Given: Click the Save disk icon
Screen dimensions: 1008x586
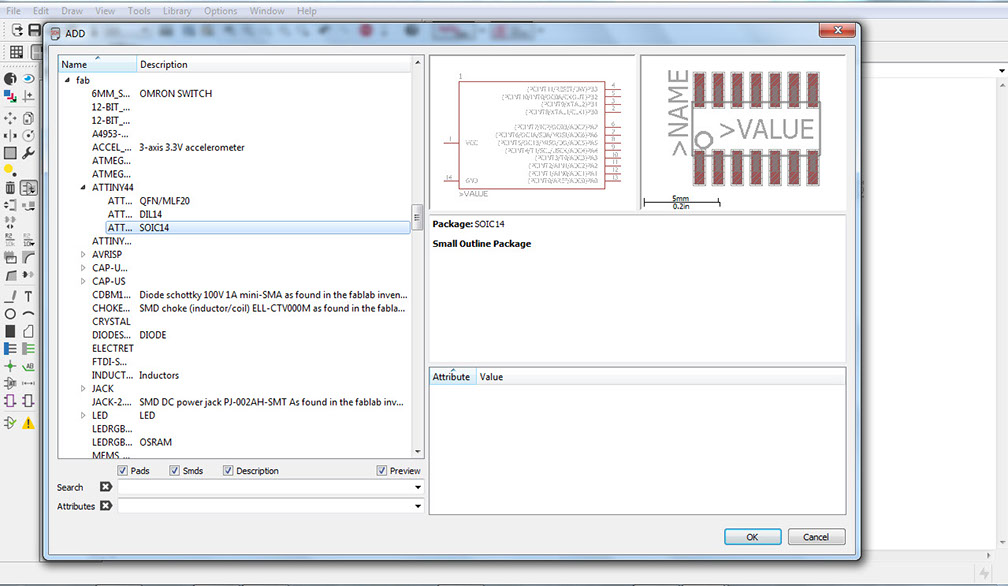Looking at the screenshot, I should pos(35,30).
